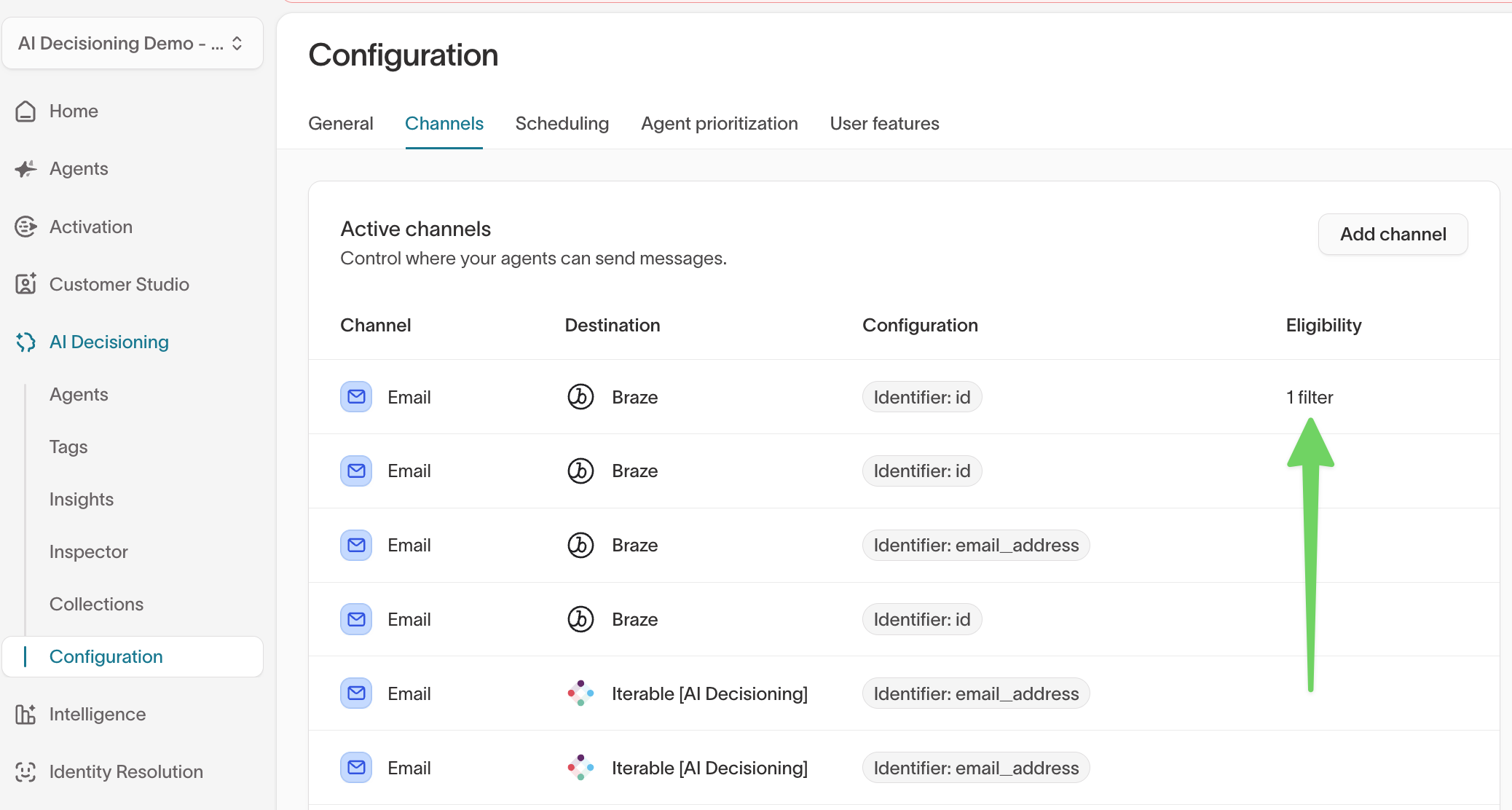Open Insights under AI Decisioning
Viewport: 1512px width, 810px height.
point(82,500)
